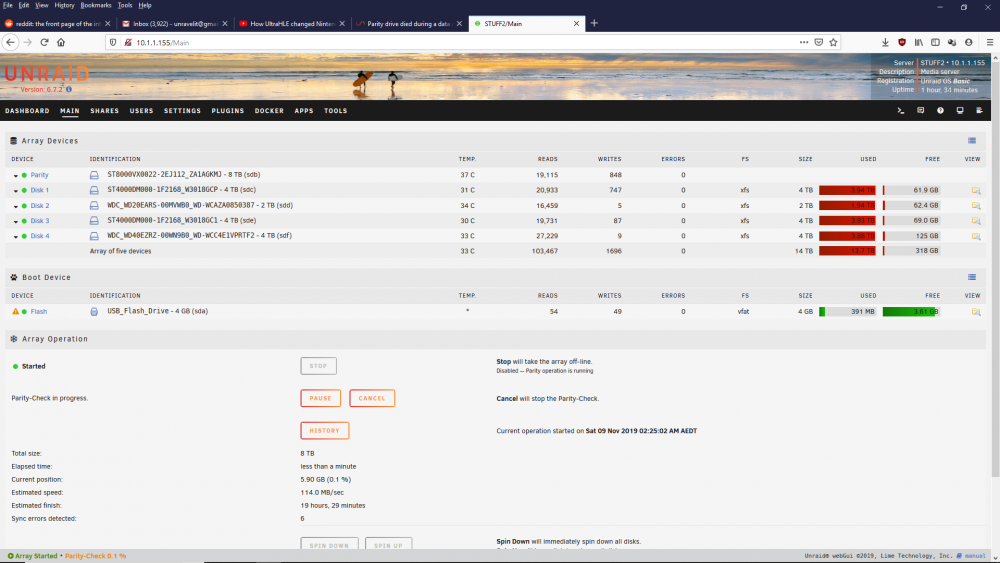Toggle Boot Device list view icon
Screen dimensions: 1000x563
(x=972, y=277)
